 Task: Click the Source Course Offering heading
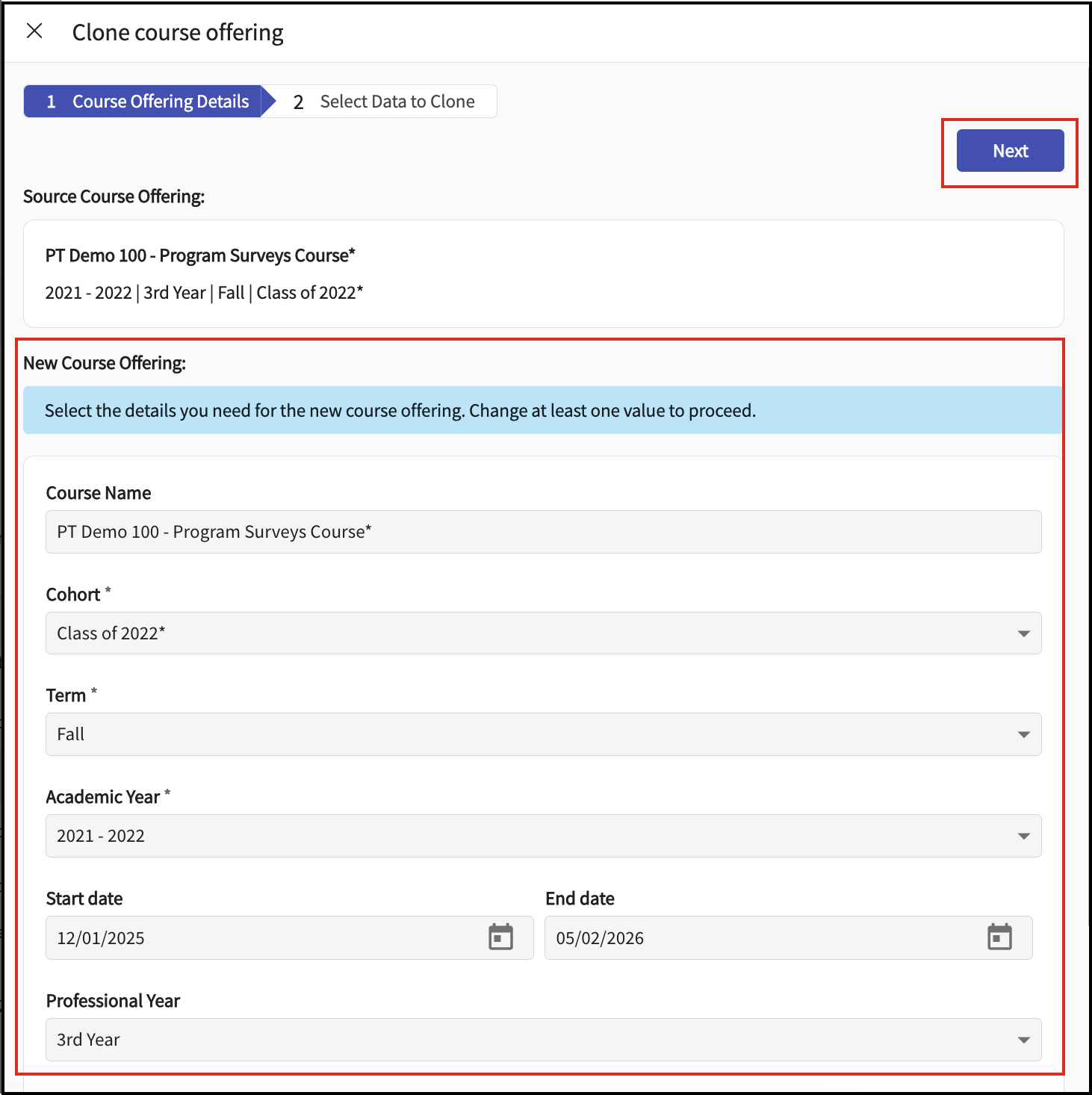click(114, 196)
